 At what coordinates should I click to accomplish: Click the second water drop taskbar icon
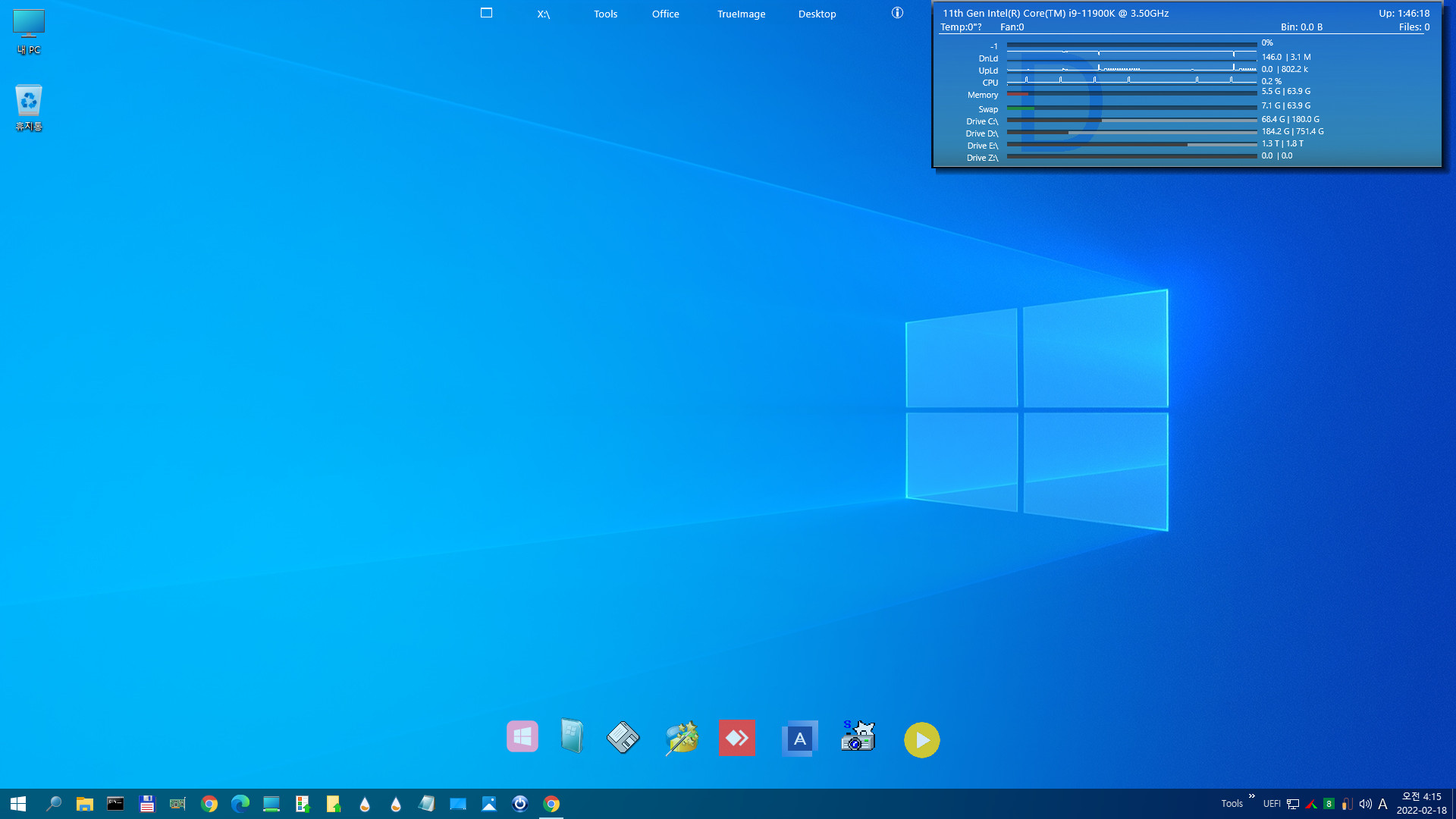(x=396, y=804)
